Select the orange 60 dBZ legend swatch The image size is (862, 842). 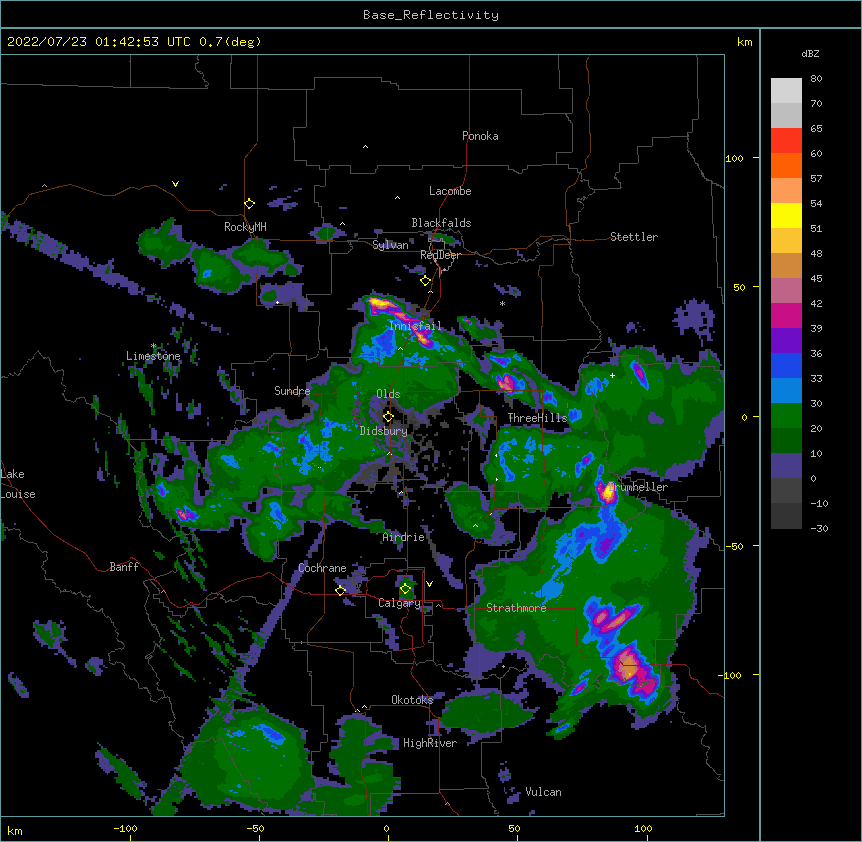click(x=786, y=165)
